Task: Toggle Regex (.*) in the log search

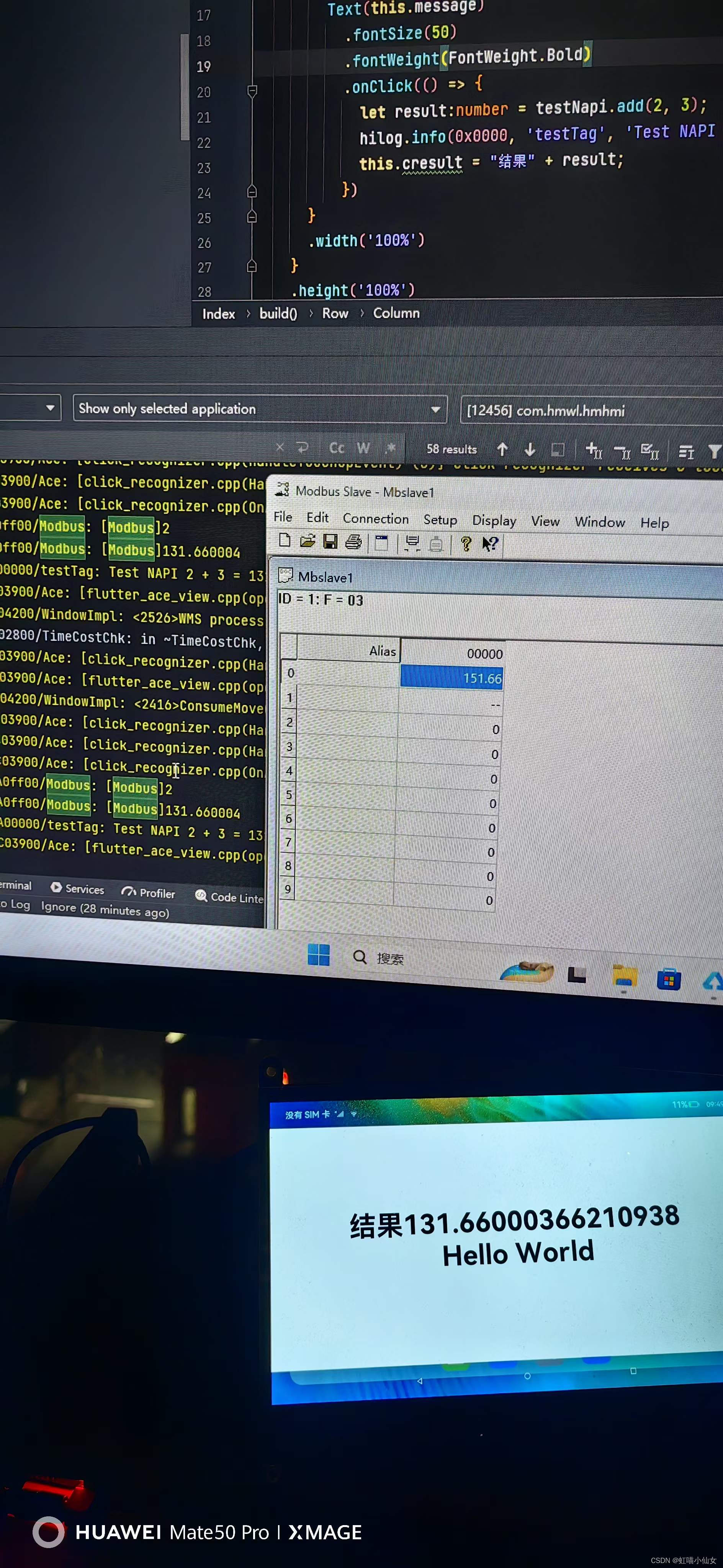Action: click(391, 448)
